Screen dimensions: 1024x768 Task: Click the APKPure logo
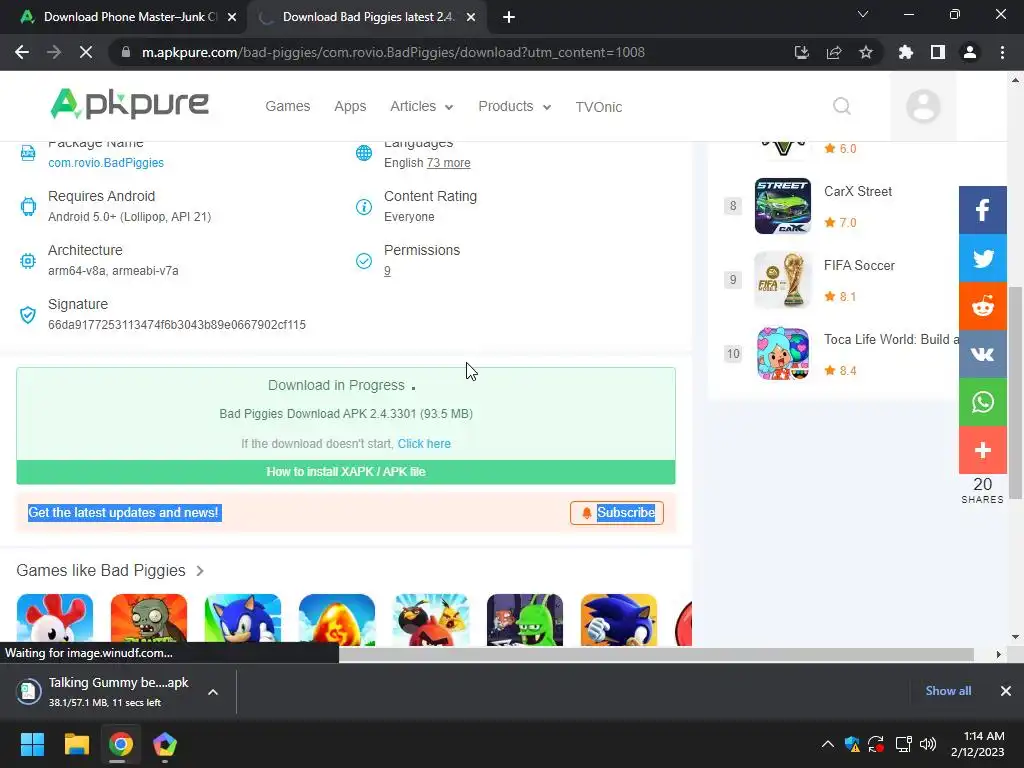129,104
